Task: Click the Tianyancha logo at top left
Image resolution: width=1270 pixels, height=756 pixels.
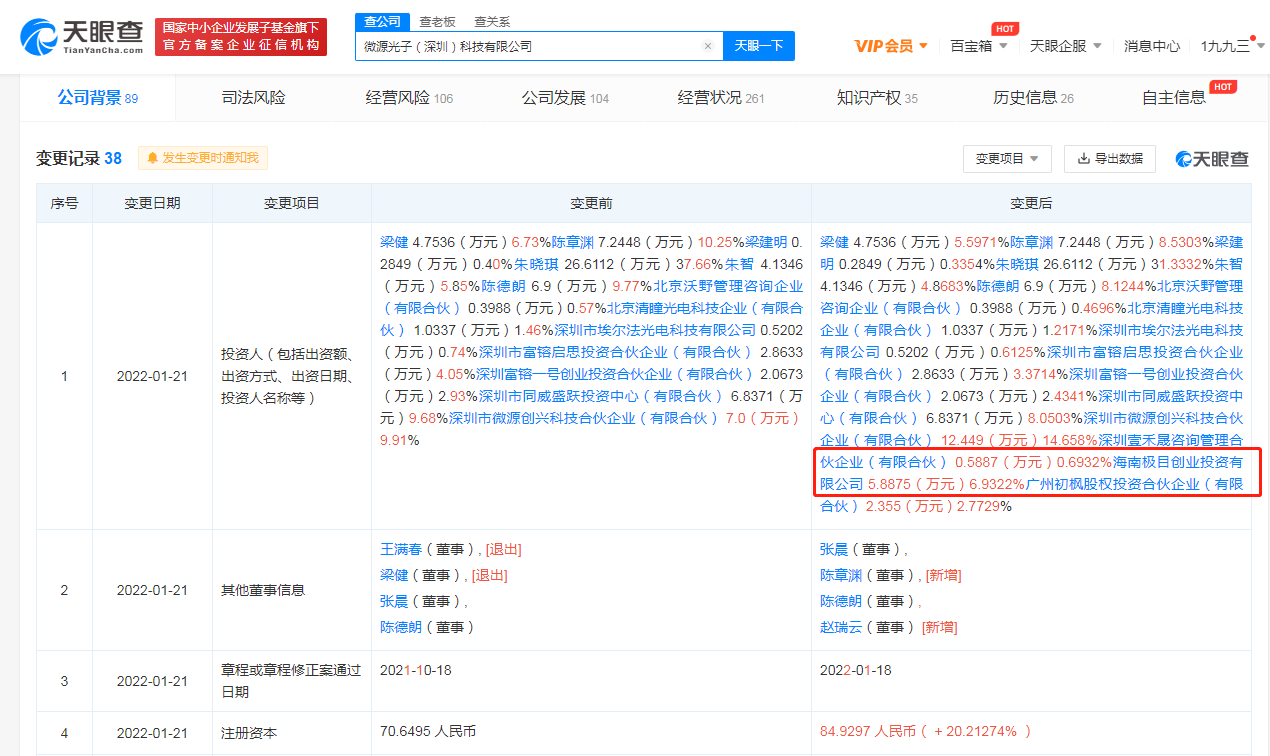Action: click(82, 36)
